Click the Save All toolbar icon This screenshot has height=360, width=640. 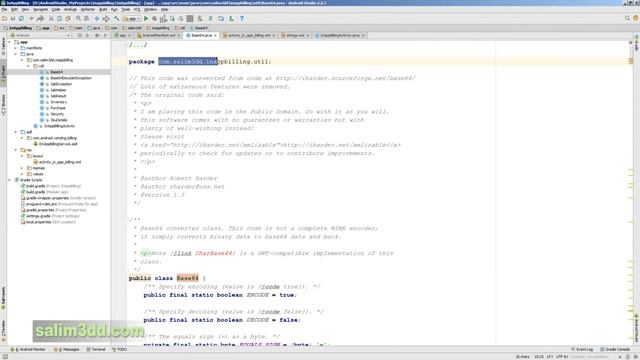coord(13,18)
